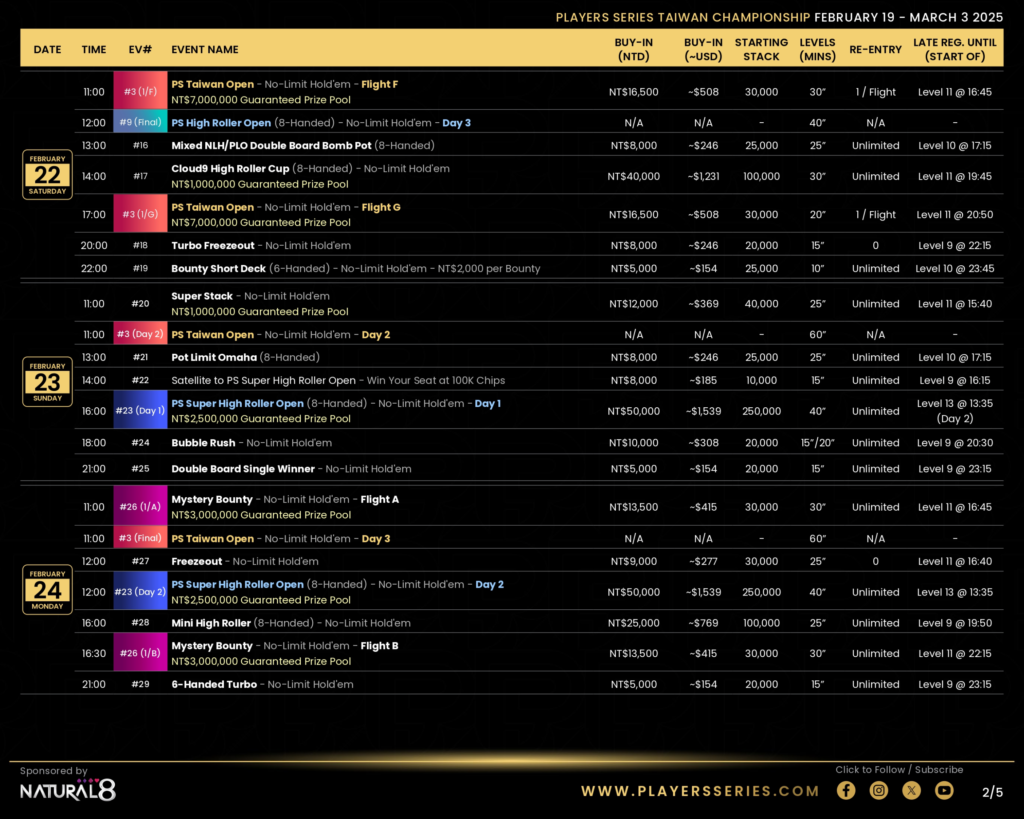
Task: Open the YouTube subscribe icon
Action: point(944,790)
